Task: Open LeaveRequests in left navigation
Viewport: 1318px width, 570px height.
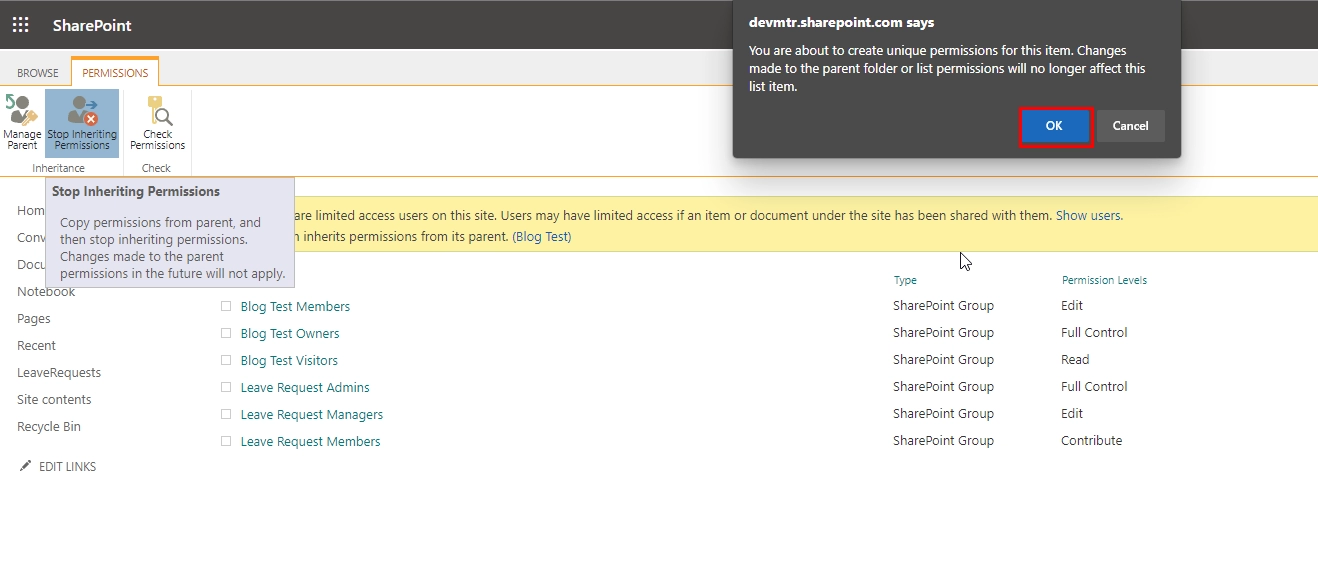Action: tap(59, 372)
